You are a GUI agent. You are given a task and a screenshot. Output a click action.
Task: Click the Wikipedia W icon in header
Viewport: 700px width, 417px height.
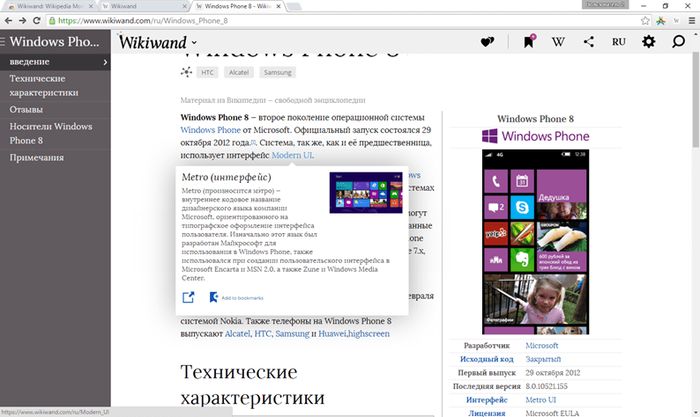558,42
